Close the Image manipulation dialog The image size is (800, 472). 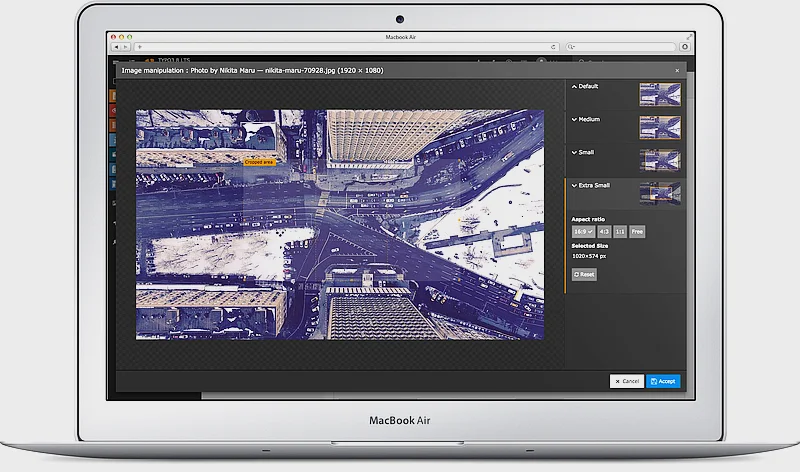(x=677, y=70)
